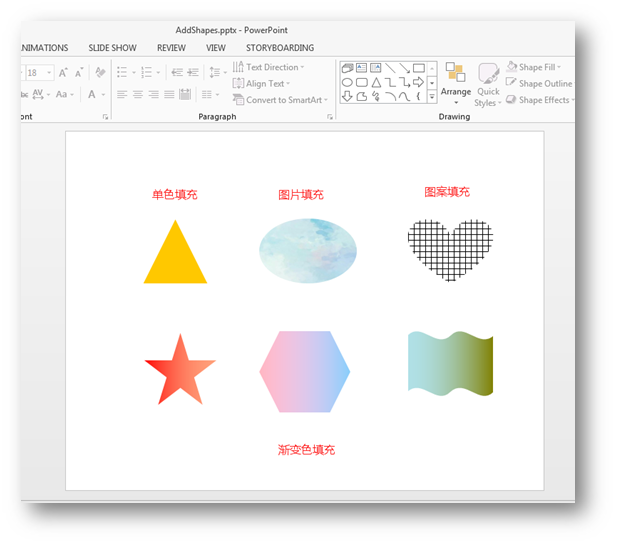
Task: Click the Columns icon
Action: [x=207, y=94]
